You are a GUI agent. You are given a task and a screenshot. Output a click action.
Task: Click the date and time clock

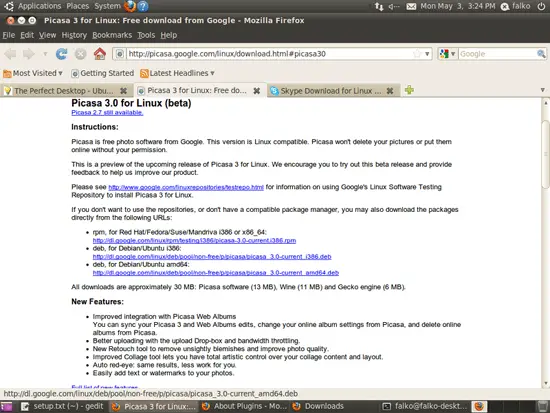(458, 6)
